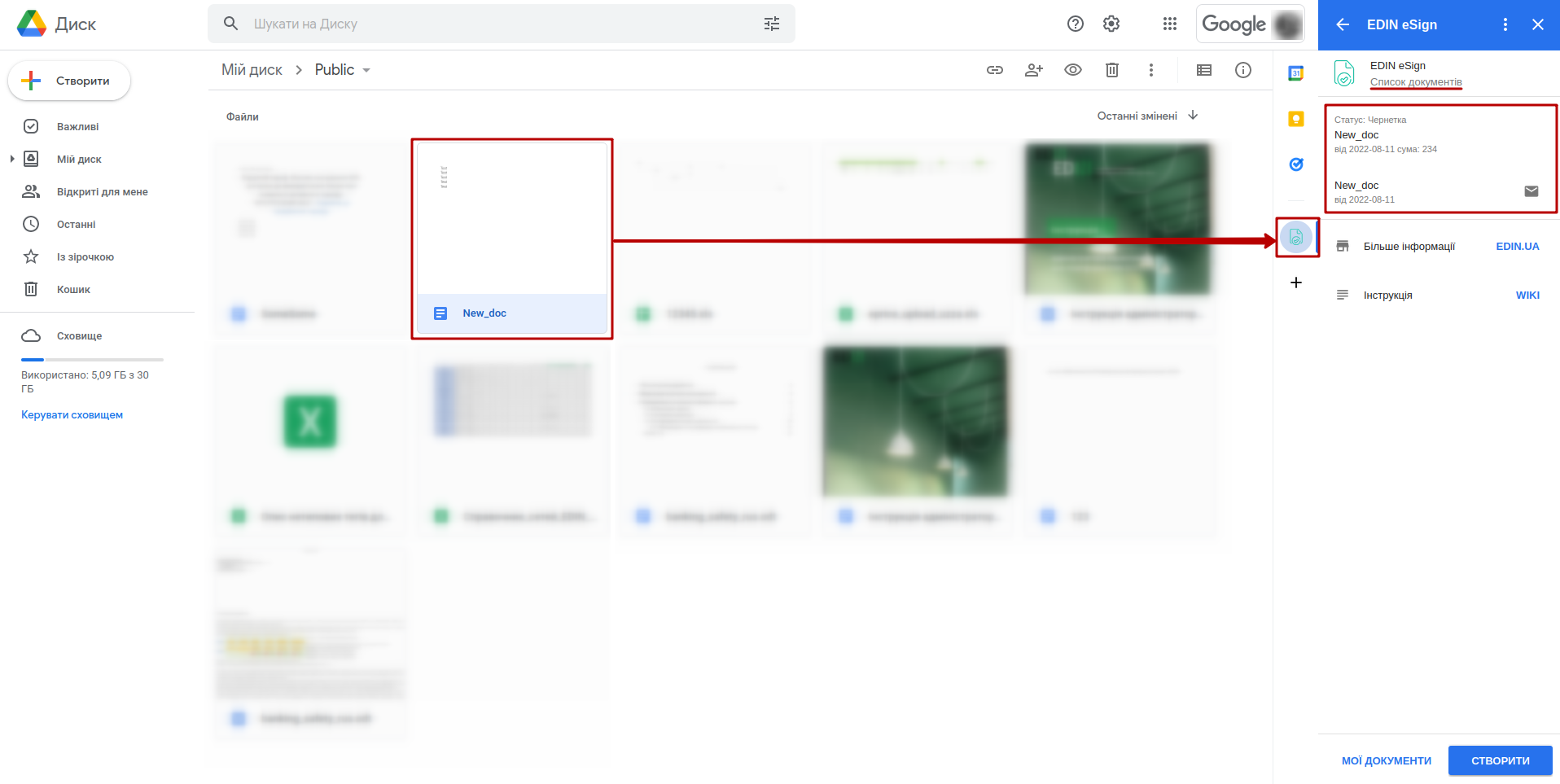Show details with the info icon
Viewport: 1560px width, 784px height.
pos(1243,70)
